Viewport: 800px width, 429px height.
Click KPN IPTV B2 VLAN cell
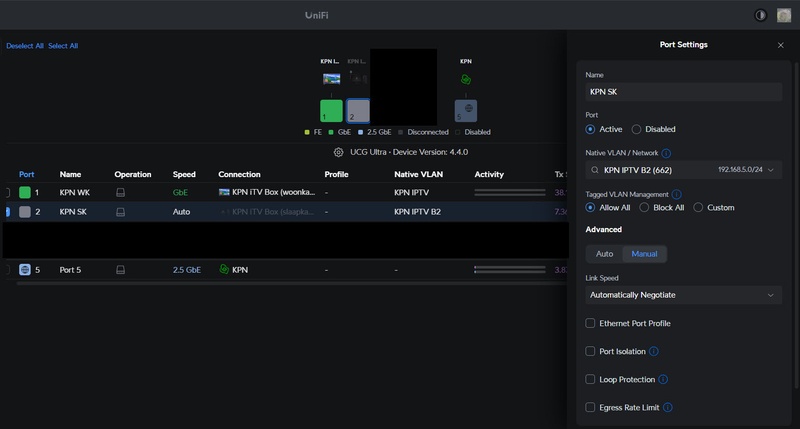point(417,212)
